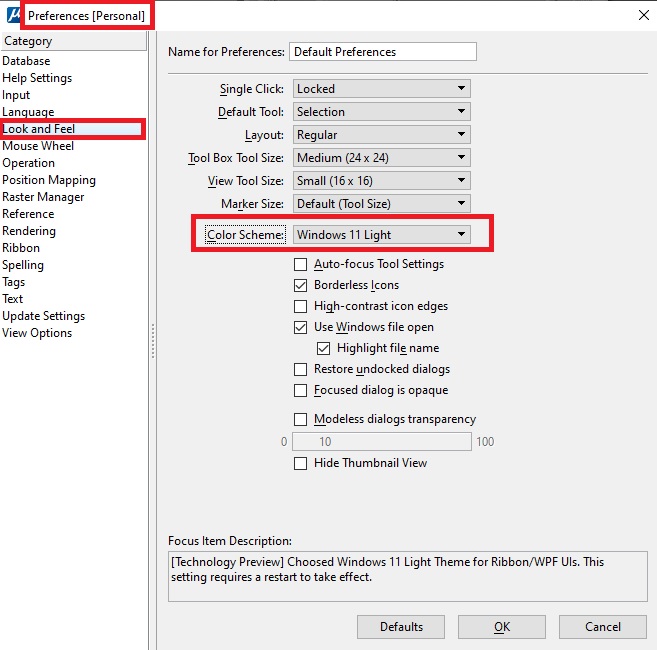This screenshot has width=657, height=650.
Task: Enable Modeless dialogs transparency checkbox
Action: [301, 420]
